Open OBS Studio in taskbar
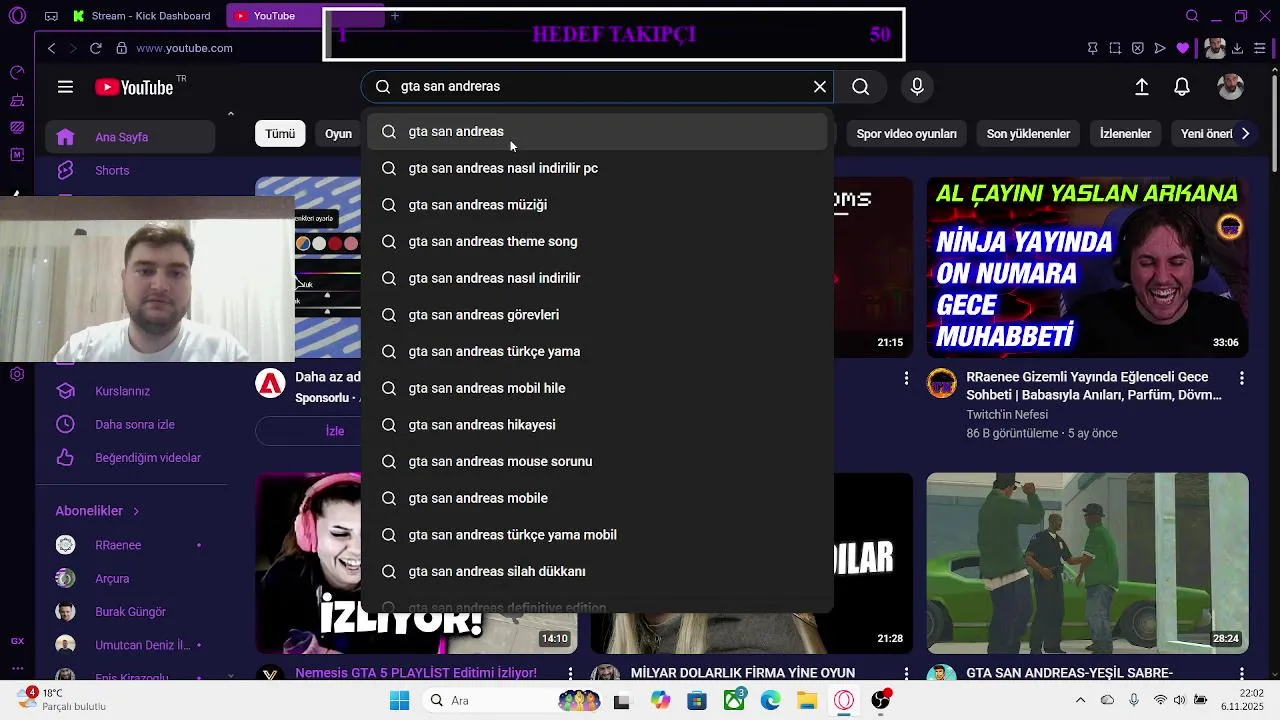 [880, 700]
